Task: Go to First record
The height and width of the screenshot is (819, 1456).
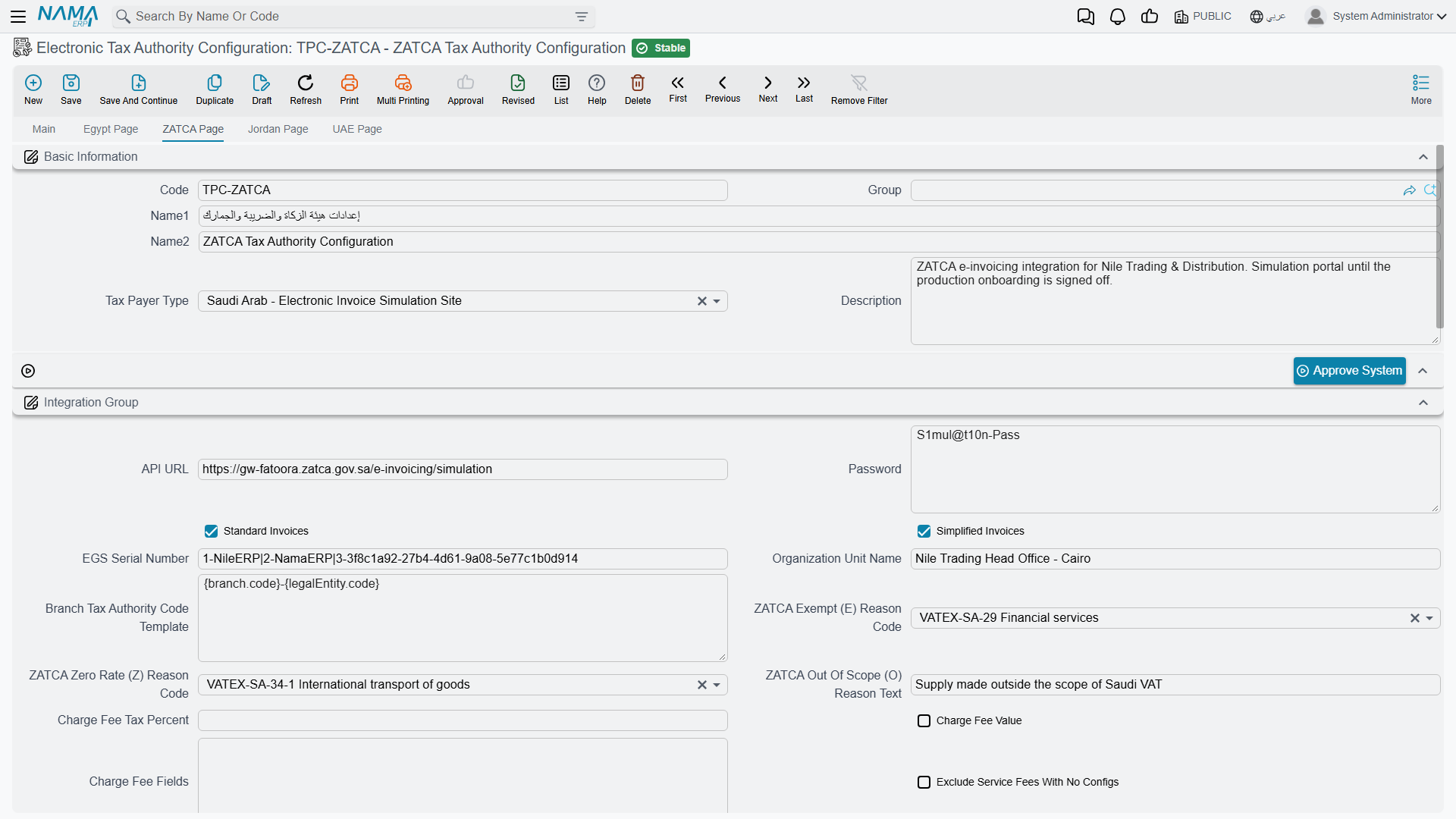Action: click(678, 88)
